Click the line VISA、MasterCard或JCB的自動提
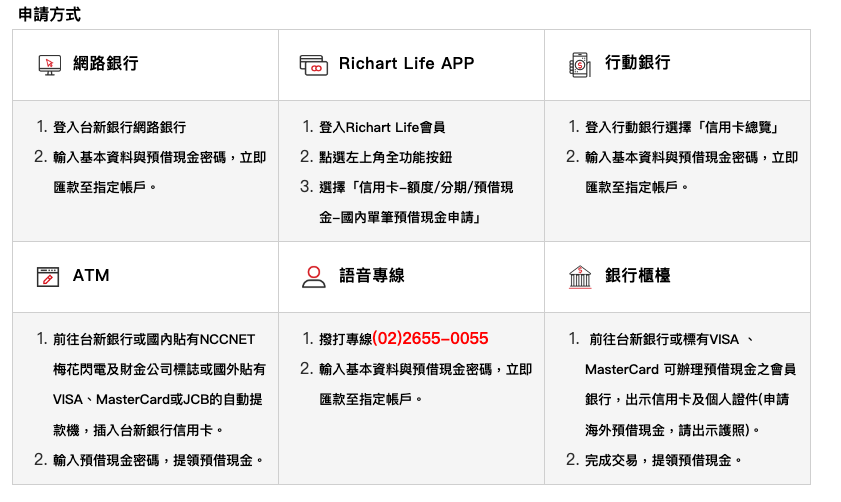This screenshot has width=841, height=502. pyautogui.click(x=158, y=400)
